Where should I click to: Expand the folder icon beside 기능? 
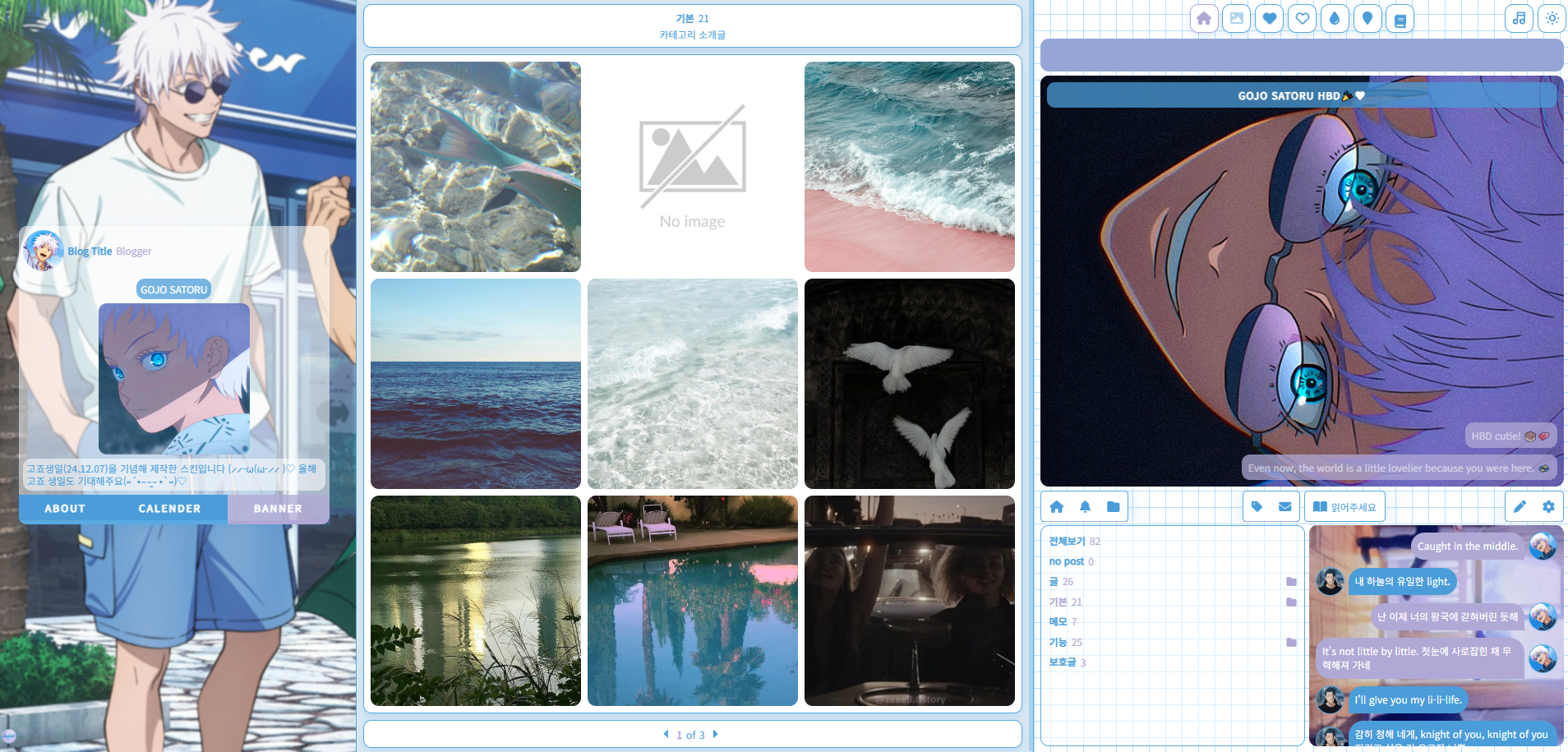1291,642
